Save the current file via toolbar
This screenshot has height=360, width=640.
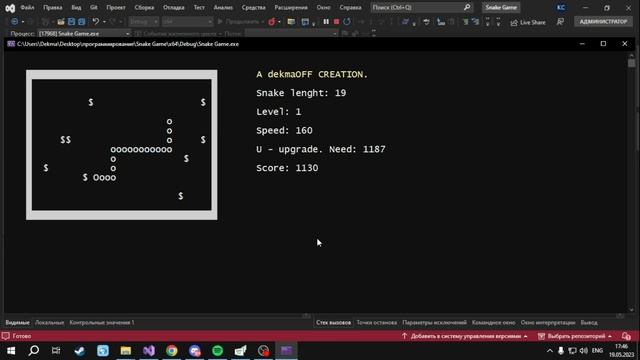pos(71,22)
